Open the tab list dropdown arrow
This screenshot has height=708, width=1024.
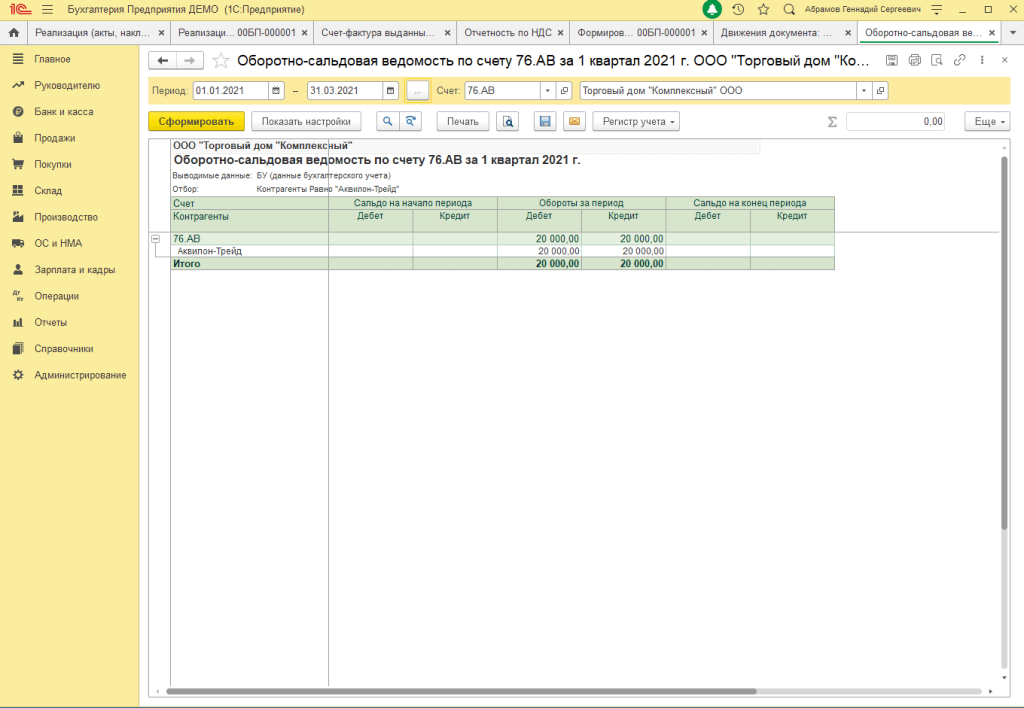pyautogui.click(x=1012, y=33)
